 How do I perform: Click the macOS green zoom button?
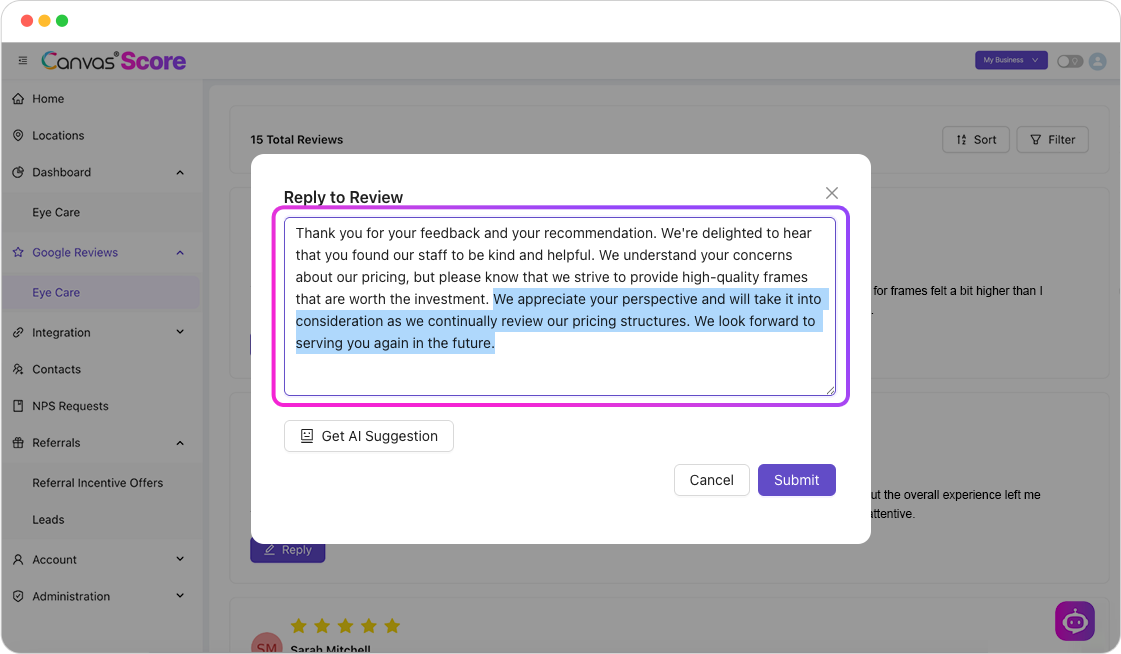62,21
